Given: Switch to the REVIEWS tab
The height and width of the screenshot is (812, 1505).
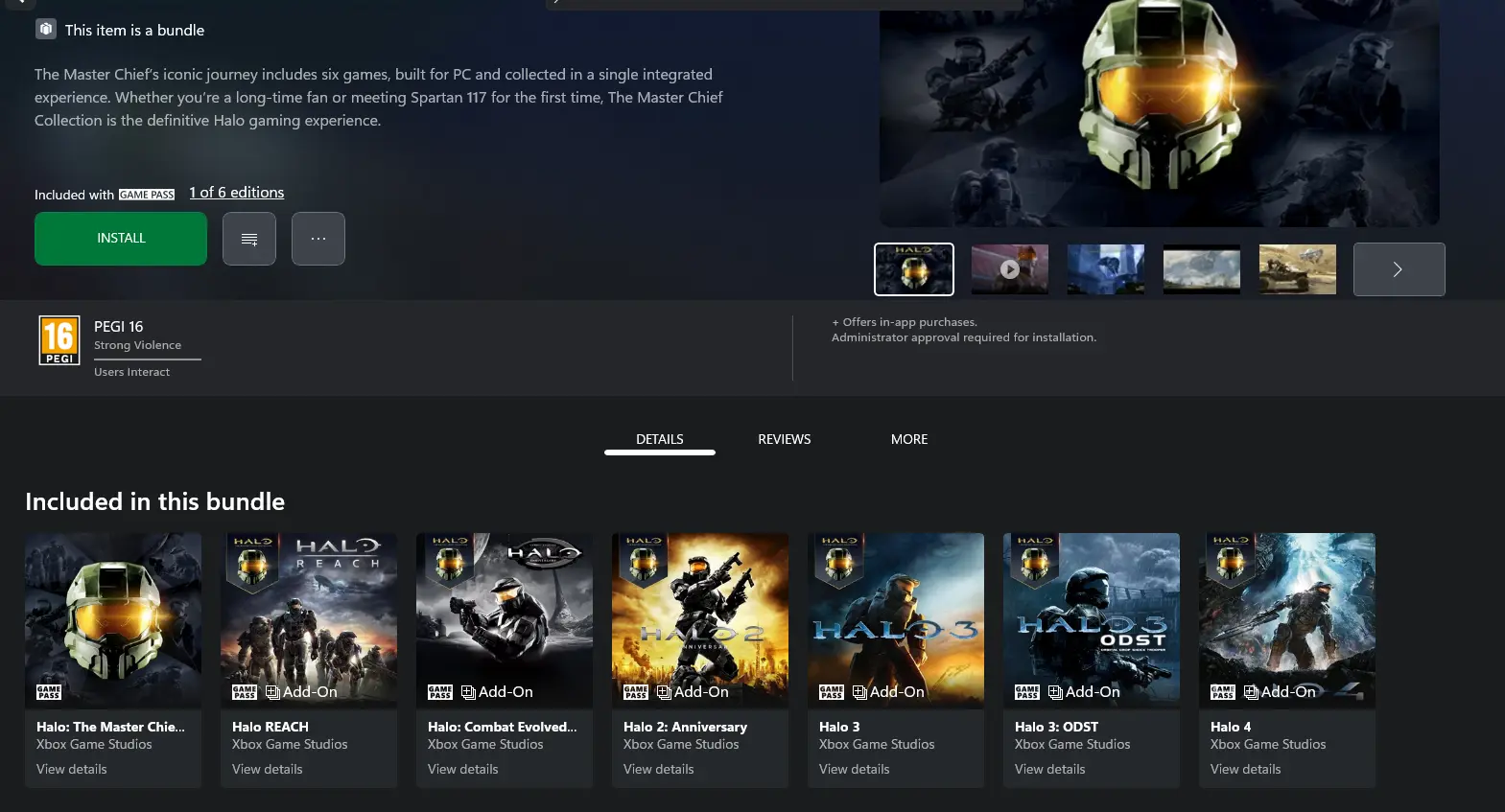Looking at the screenshot, I should (785, 439).
